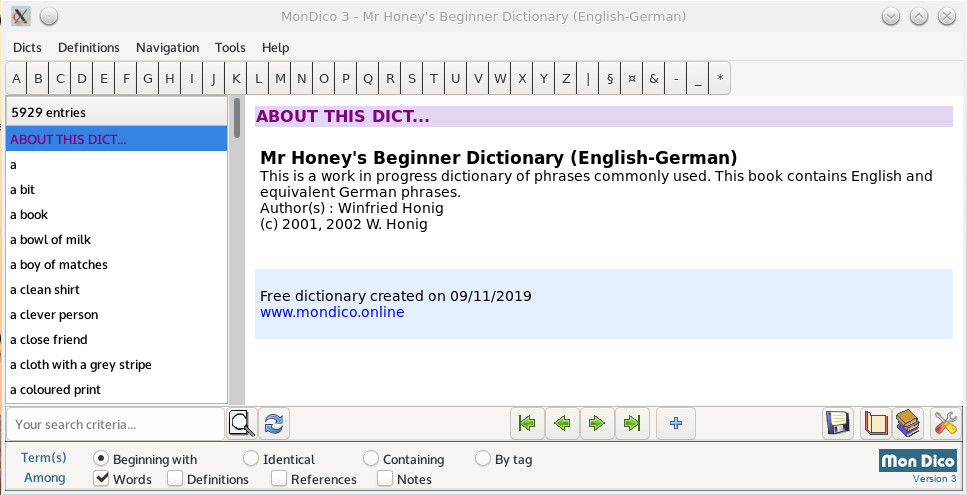This screenshot has height=495, width=967.
Task: Click in the search criteria field
Action: [115, 424]
